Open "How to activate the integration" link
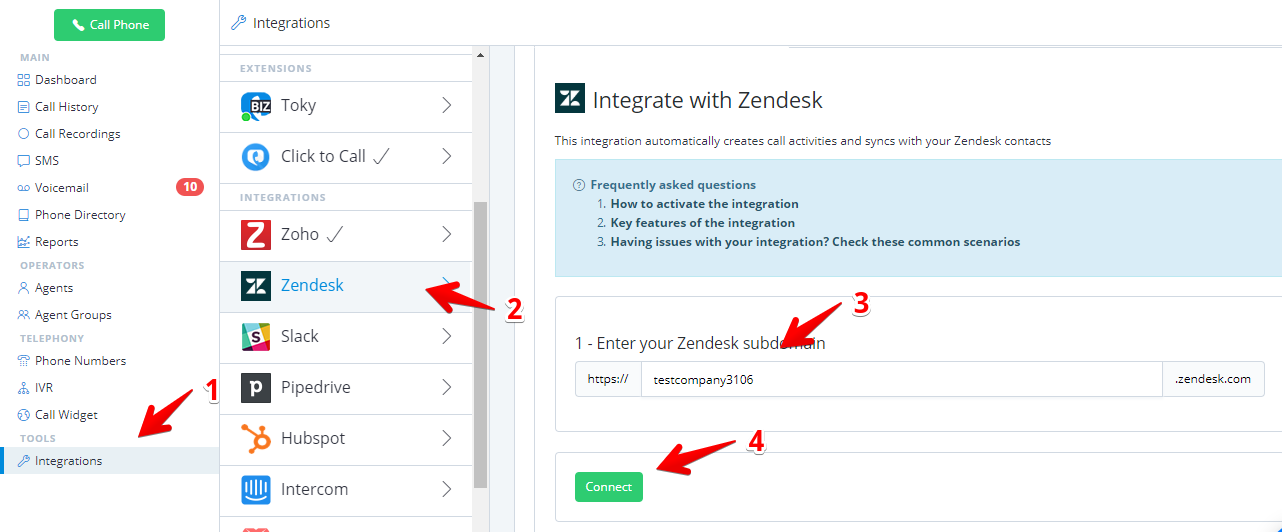Image resolution: width=1282 pixels, height=532 pixels. tap(704, 204)
